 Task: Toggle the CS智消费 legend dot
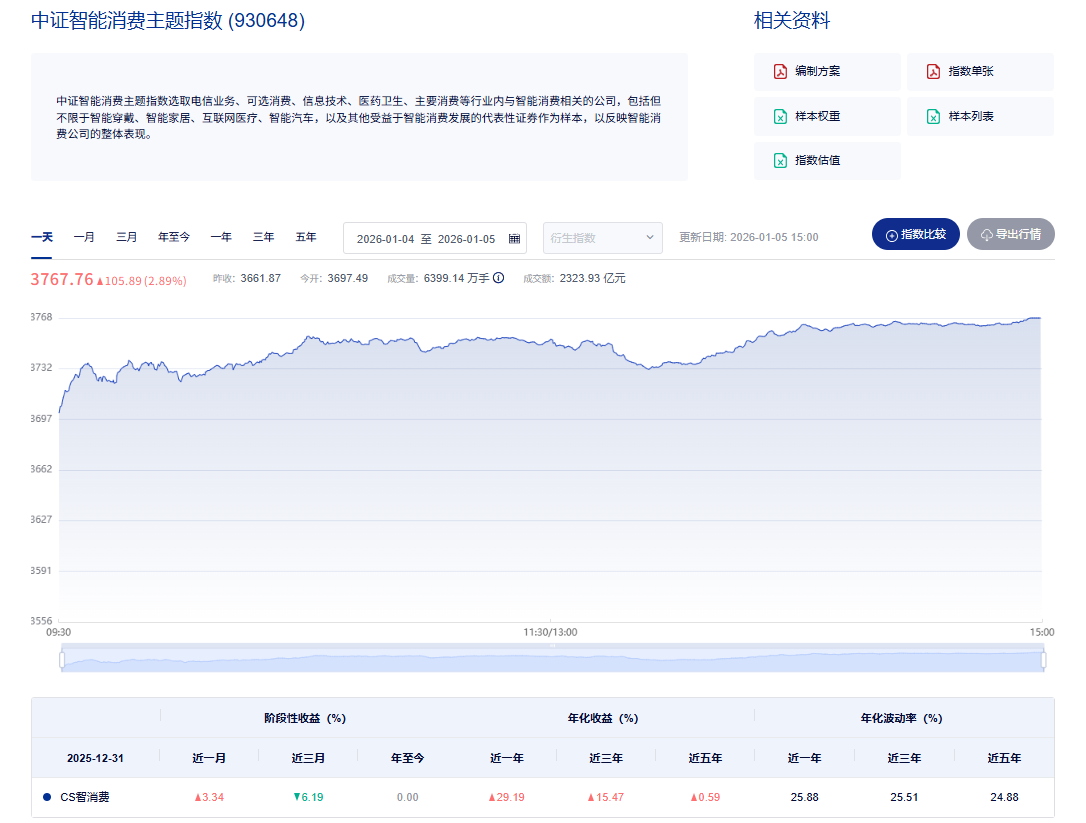[x=47, y=797]
